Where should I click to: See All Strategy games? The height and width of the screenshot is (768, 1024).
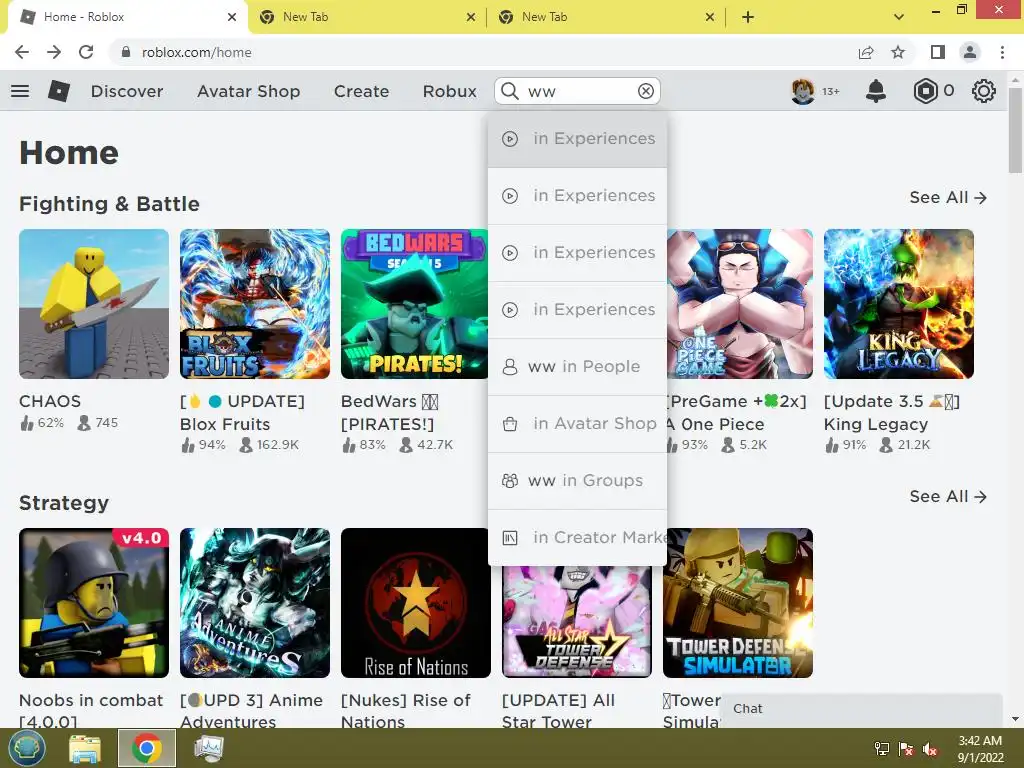click(948, 496)
